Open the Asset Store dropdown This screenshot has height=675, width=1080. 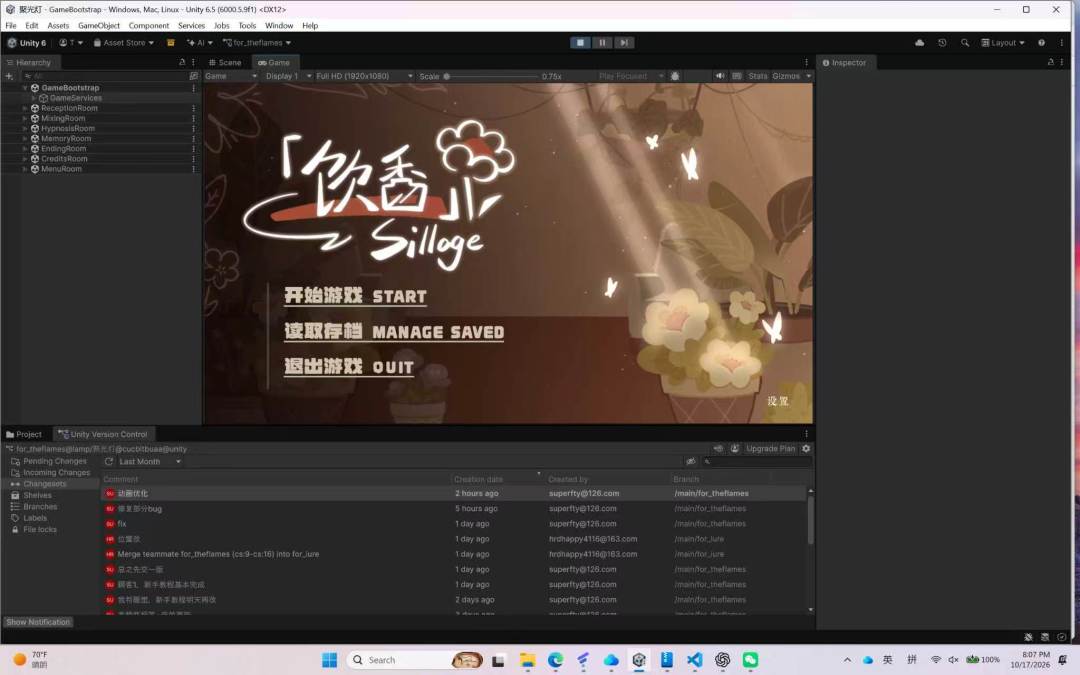(x=123, y=43)
